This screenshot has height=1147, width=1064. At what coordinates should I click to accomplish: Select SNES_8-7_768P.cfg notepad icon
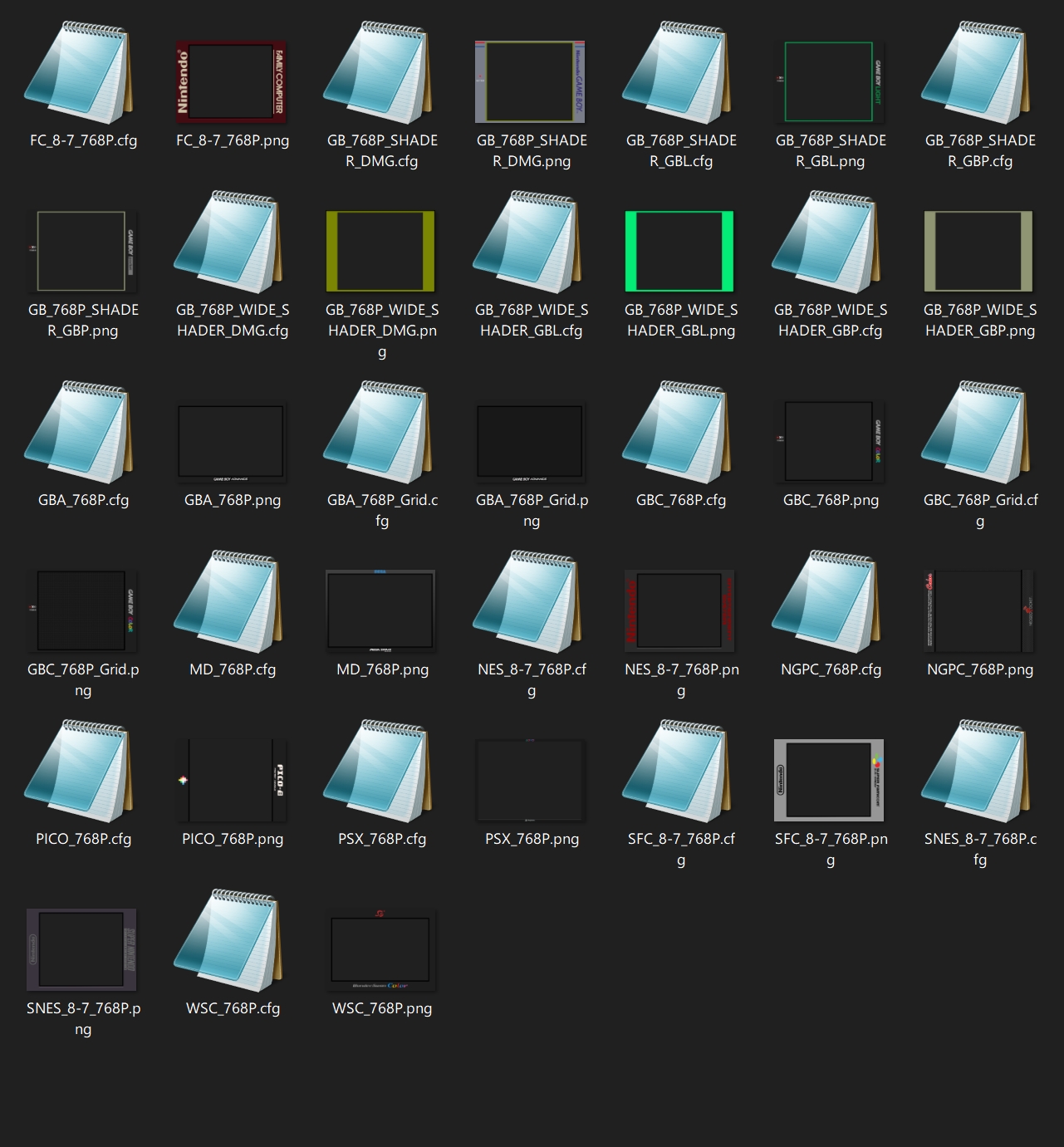click(976, 772)
